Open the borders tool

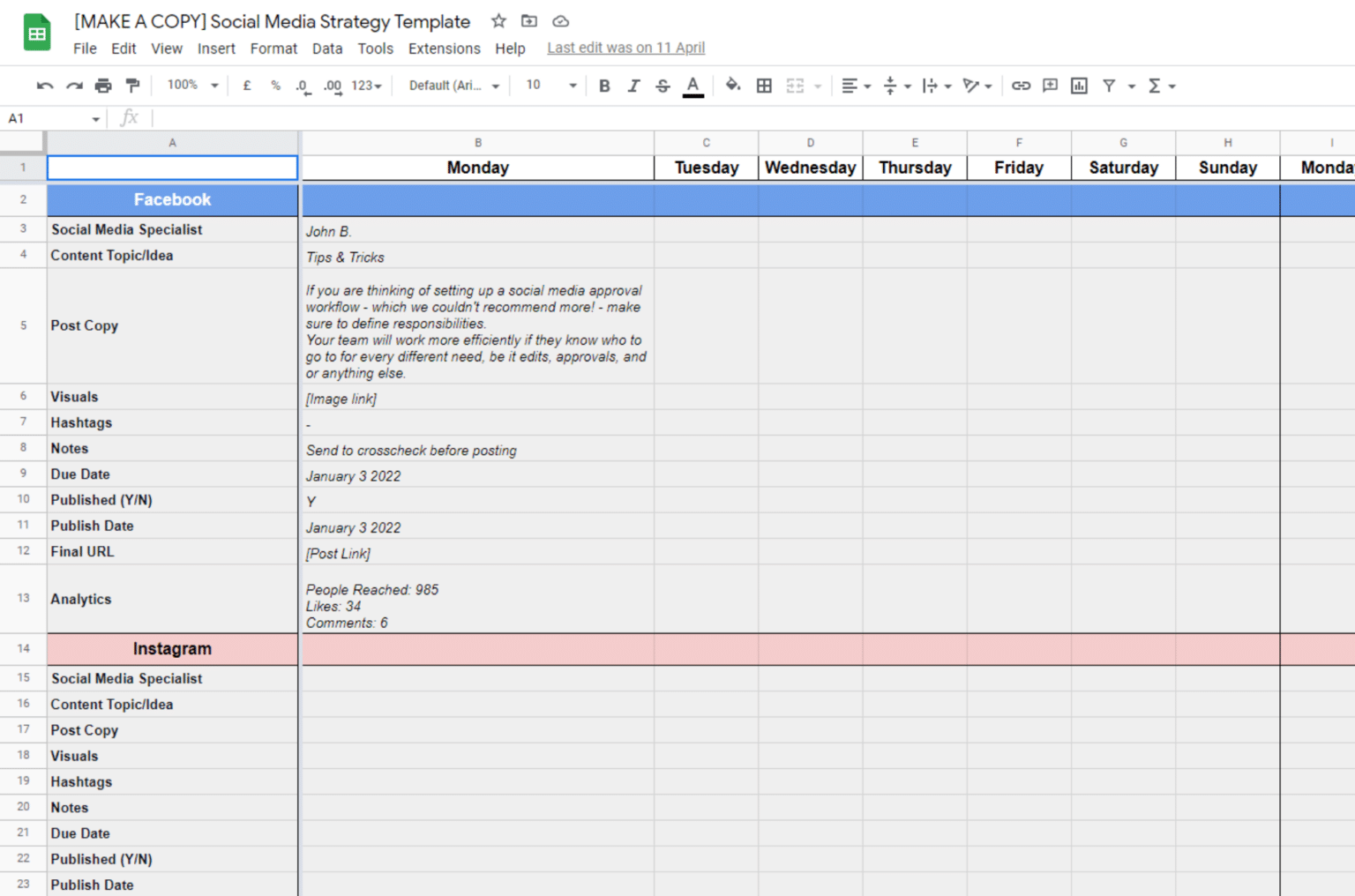(764, 86)
